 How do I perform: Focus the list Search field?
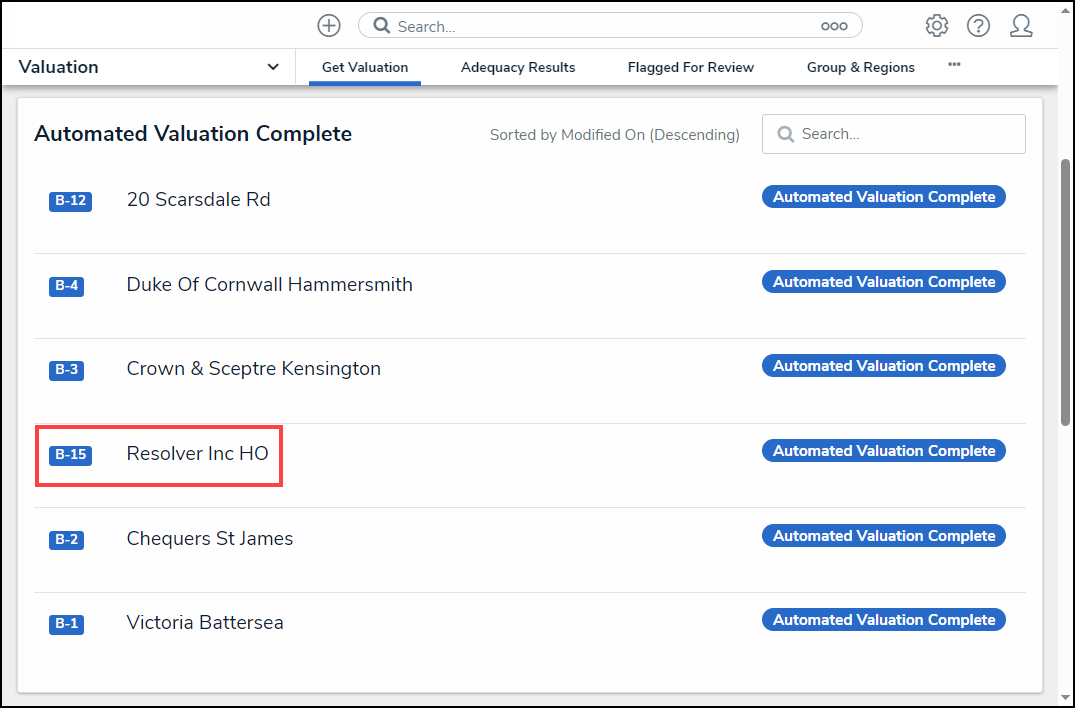tap(894, 134)
